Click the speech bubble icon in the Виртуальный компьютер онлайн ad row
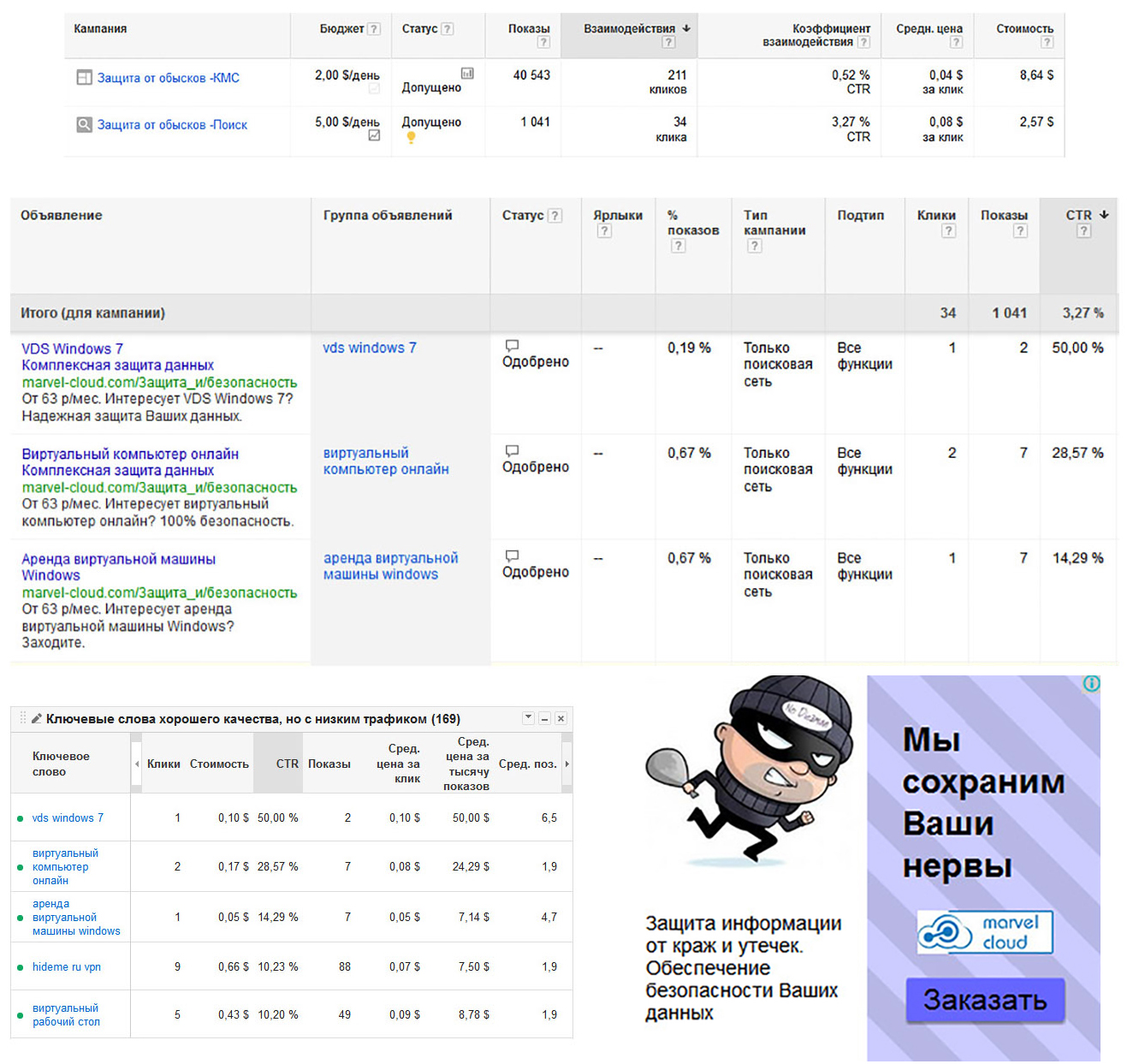 pyautogui.click(x=512, y=451)
